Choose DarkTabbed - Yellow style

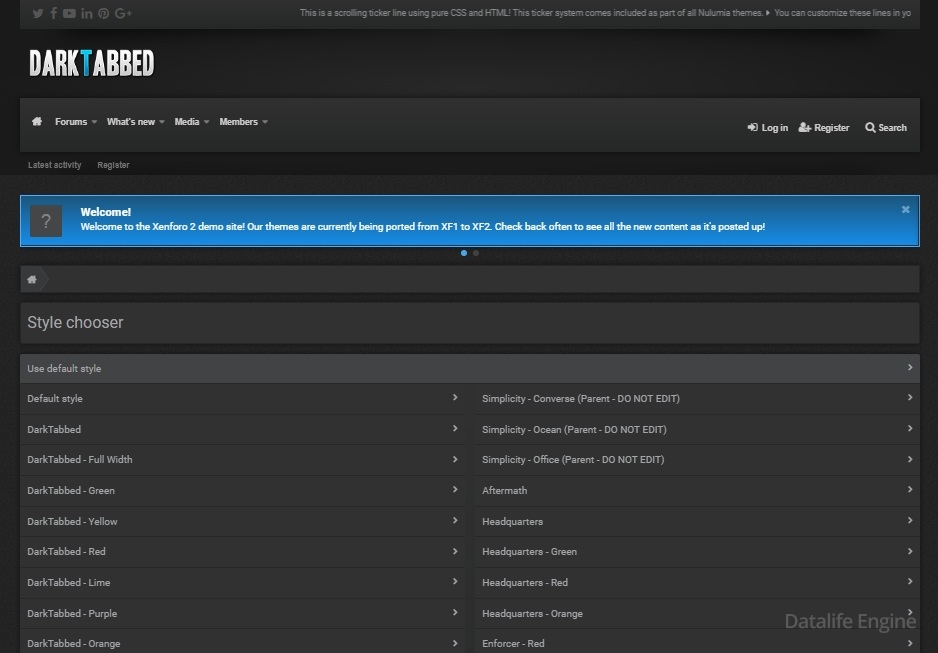(x=243, y=521)
